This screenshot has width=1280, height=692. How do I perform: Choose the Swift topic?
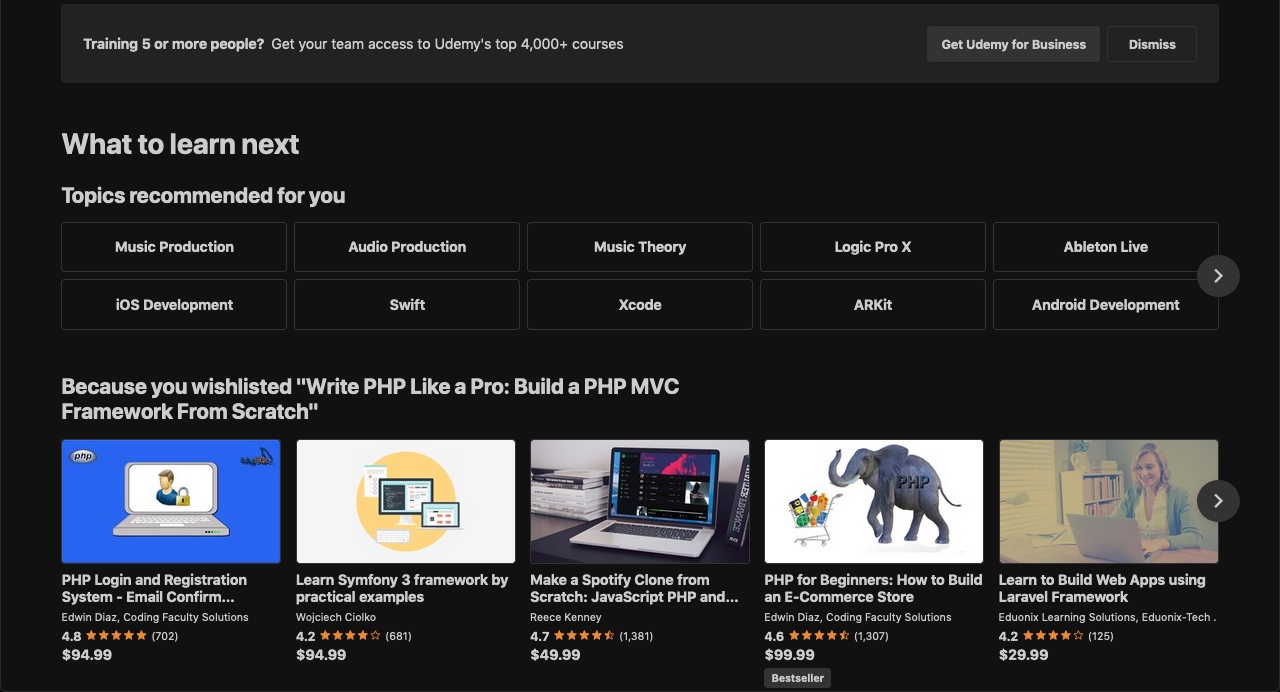[x=406, y=304]
